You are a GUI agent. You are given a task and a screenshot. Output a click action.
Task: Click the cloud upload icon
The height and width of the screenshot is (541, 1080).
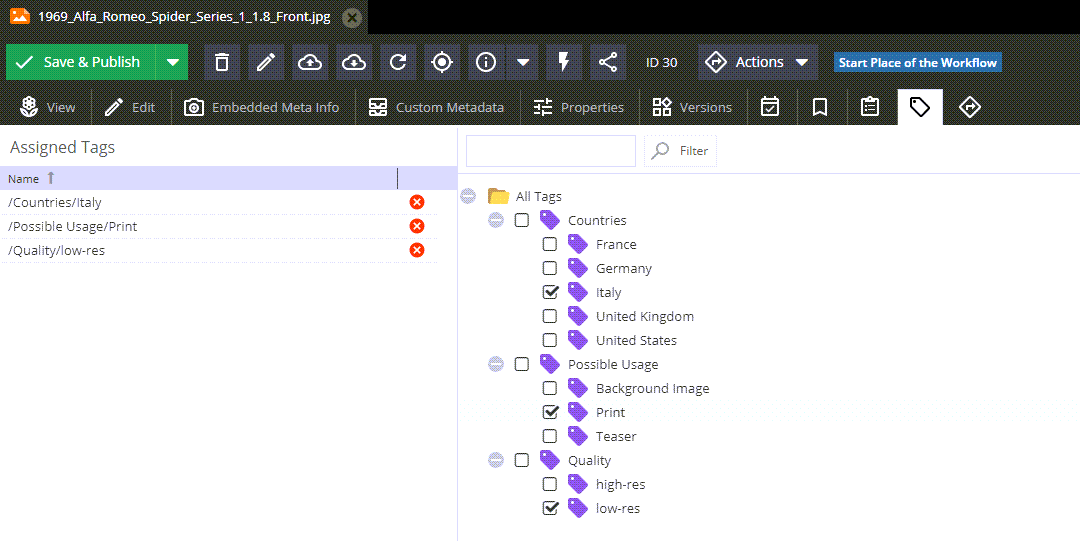pos(310,62)
